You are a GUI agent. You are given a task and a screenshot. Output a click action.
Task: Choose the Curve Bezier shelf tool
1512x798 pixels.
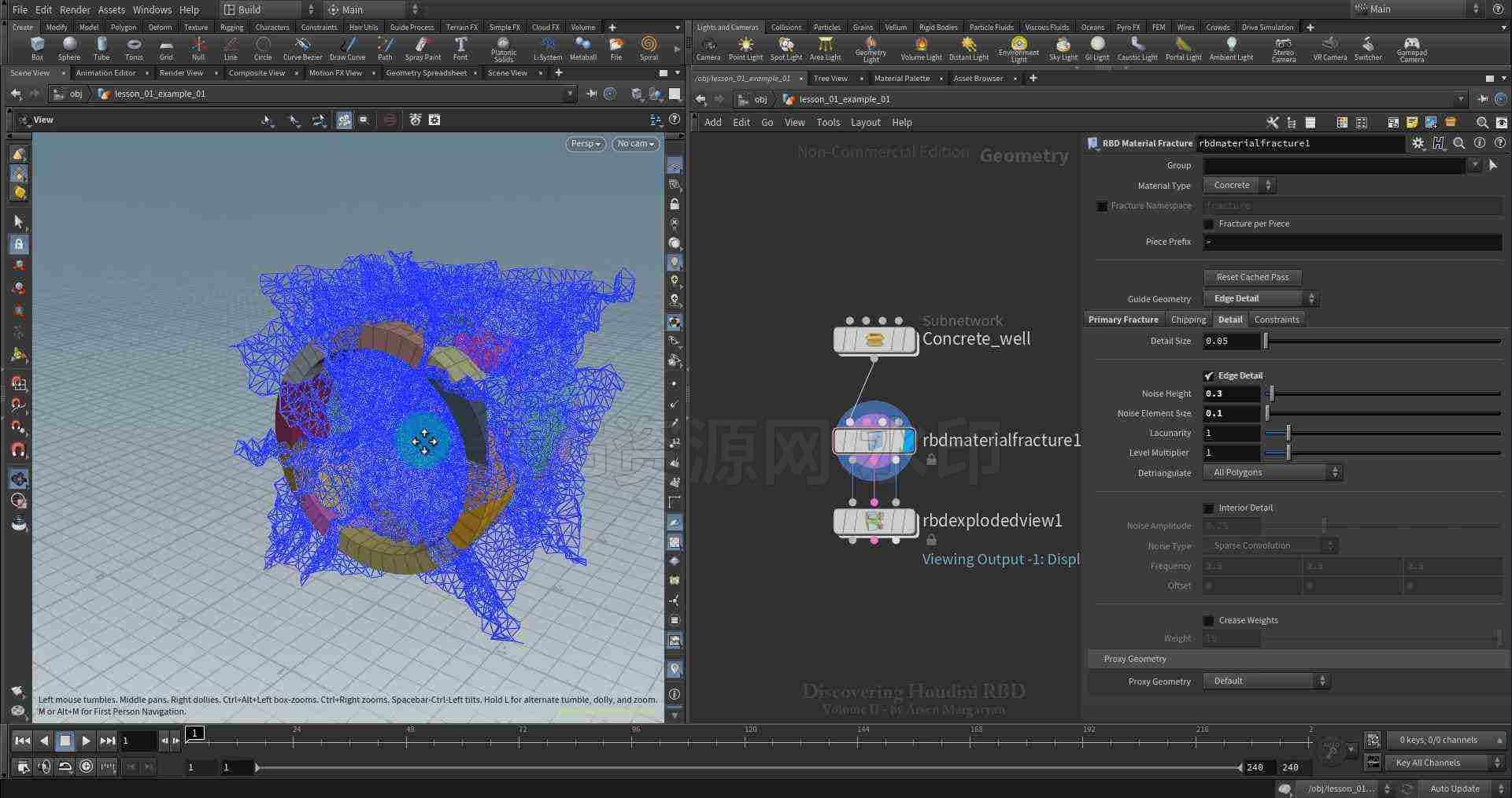[x=302, y=48]
